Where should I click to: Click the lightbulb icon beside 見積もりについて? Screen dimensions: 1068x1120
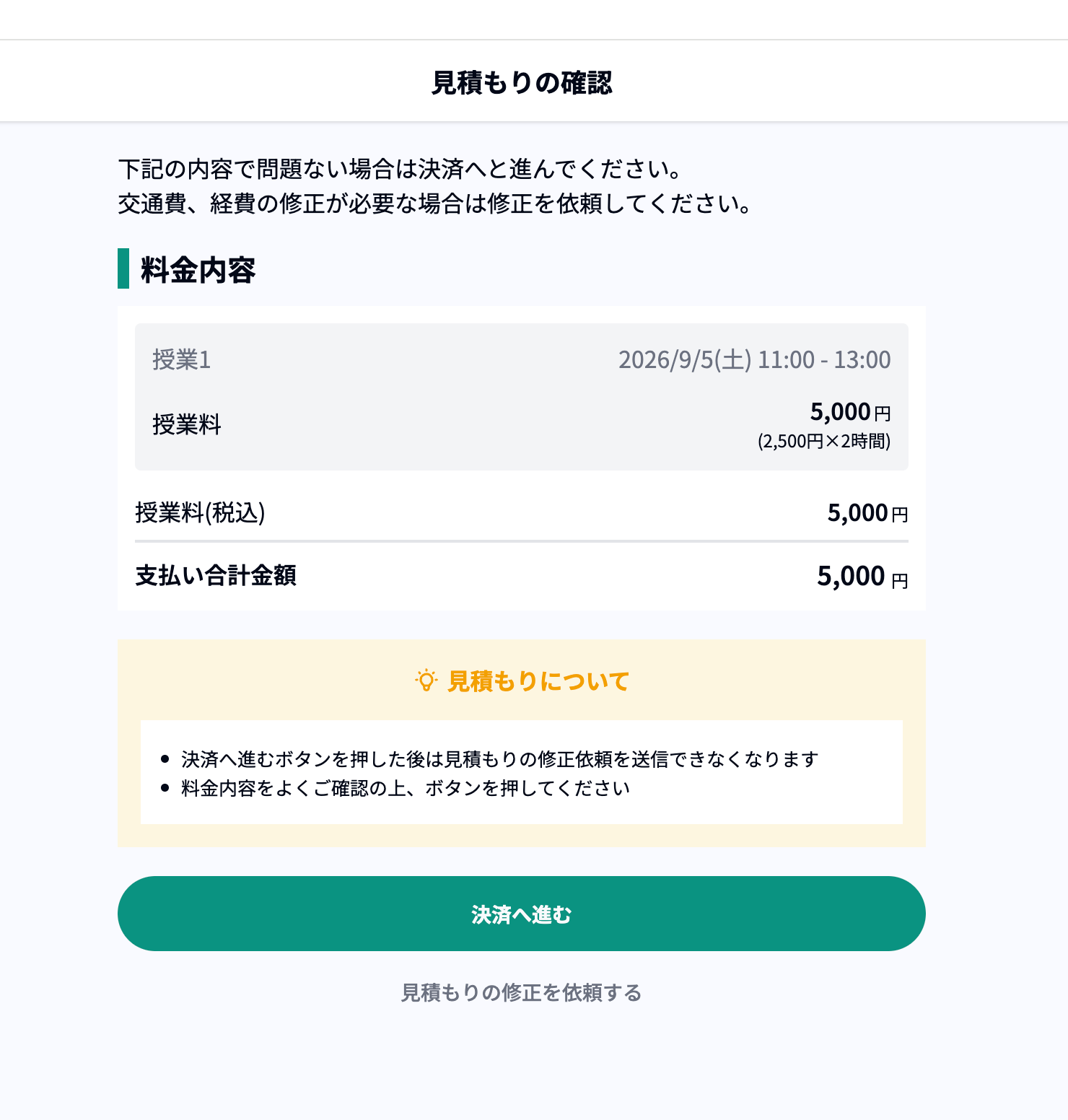426,681
